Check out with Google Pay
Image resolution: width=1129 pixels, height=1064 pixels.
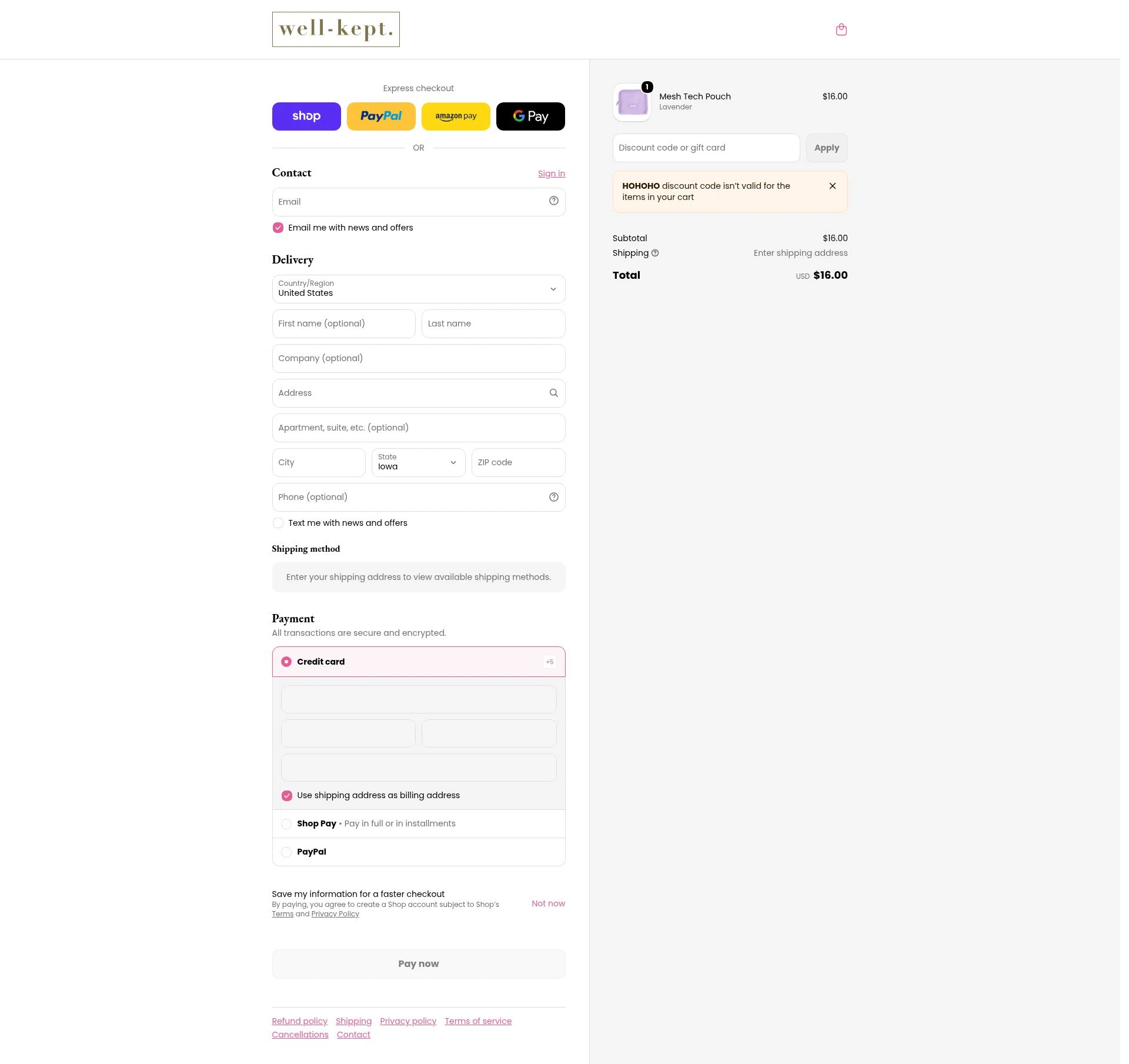[x=530, y=116]
